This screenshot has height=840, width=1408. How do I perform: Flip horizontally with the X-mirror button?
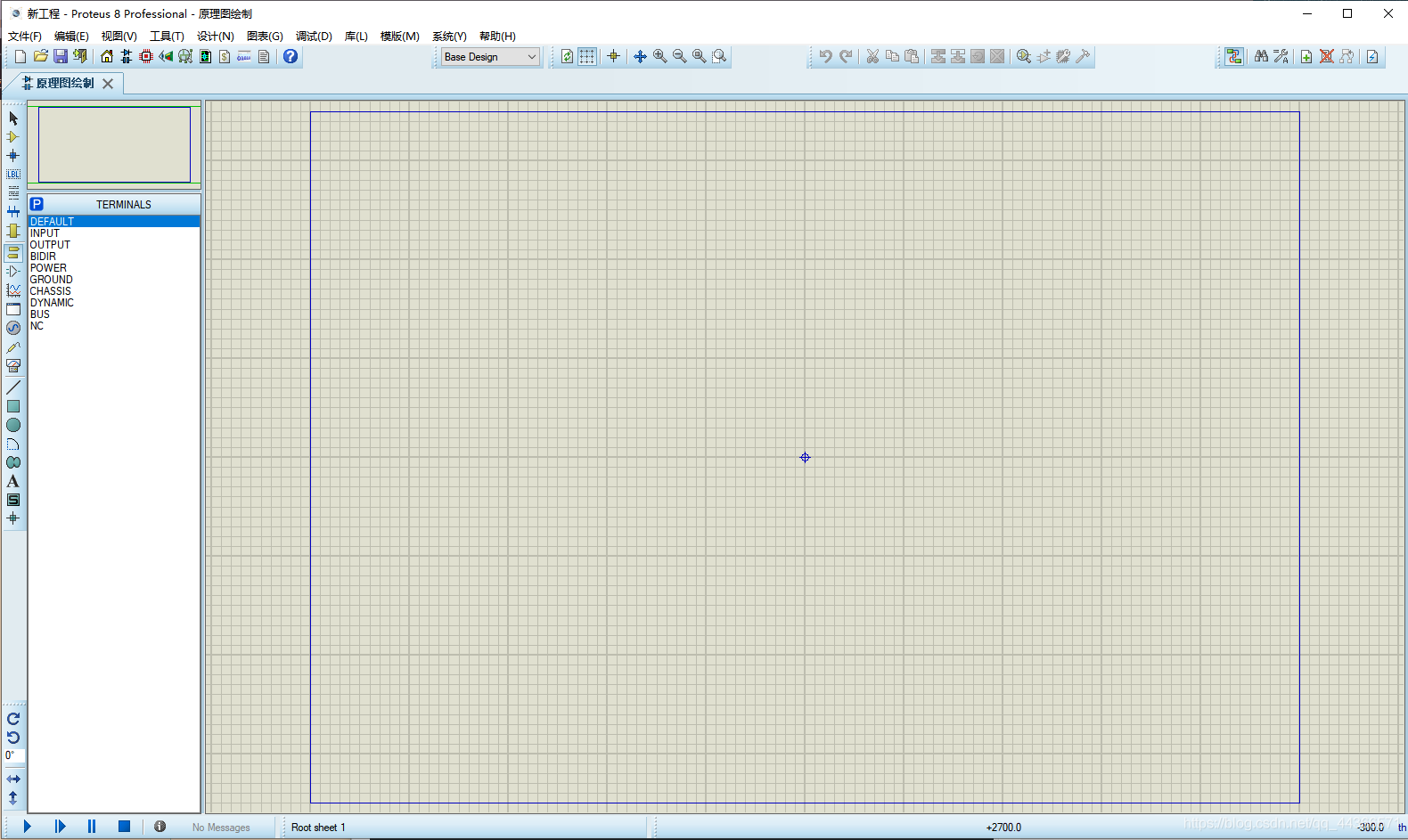pyautogui.click(x=13, y=779)
